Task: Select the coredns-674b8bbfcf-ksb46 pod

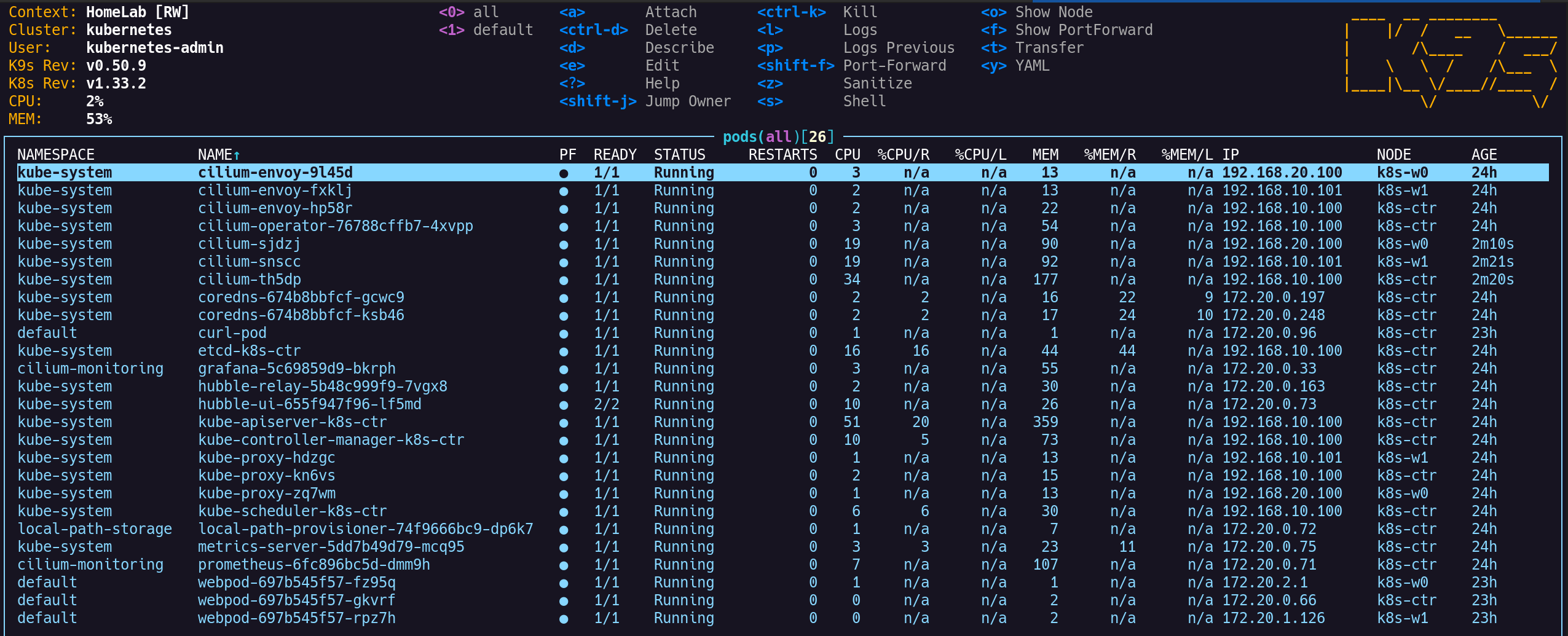Action: [782, 315]
